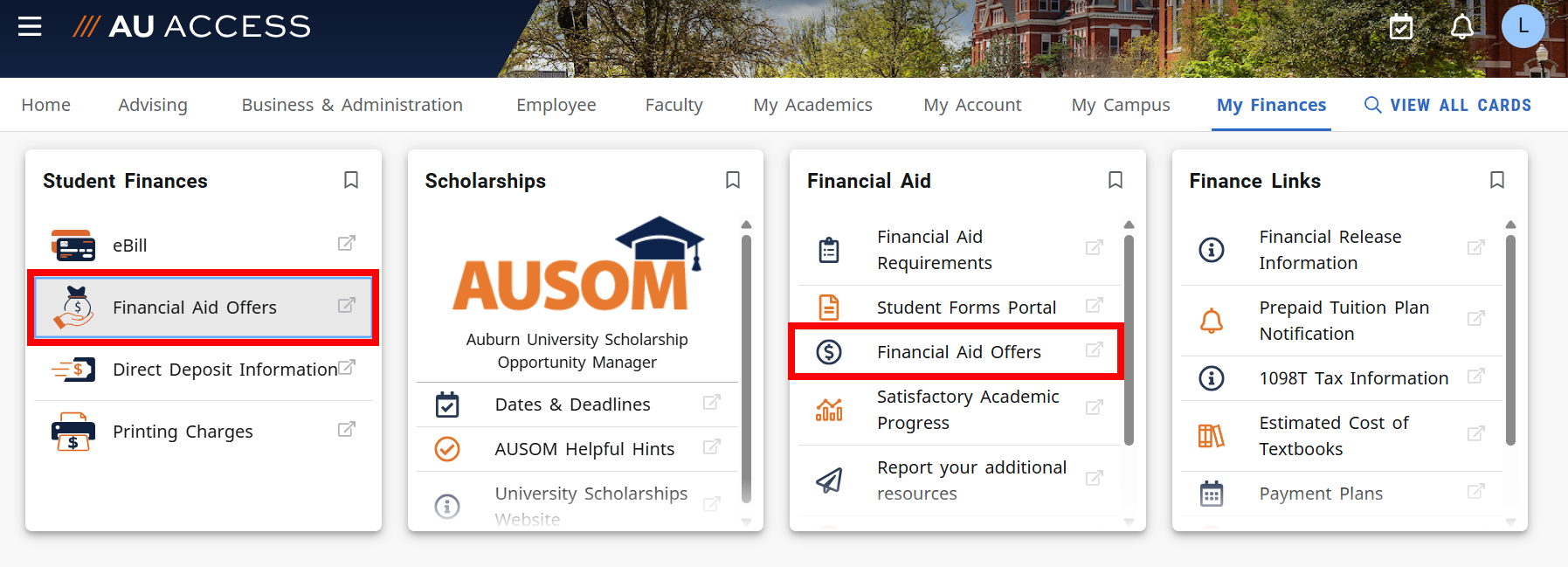Click the Report your additional resources paper plane icon
1568x567 pixels.
[828, 480]
